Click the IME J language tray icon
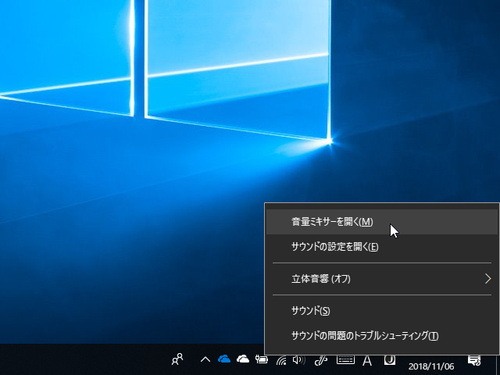Viewport: 500px width, 375px height. click(389, 360)
